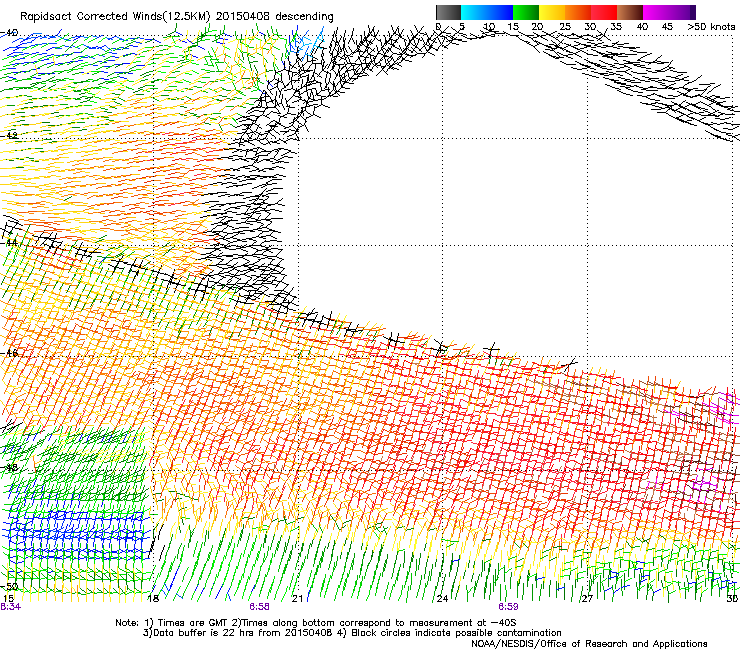The image size is (740, 650).
Task: Click the '-50' latitude axis label
Action: 9,586
